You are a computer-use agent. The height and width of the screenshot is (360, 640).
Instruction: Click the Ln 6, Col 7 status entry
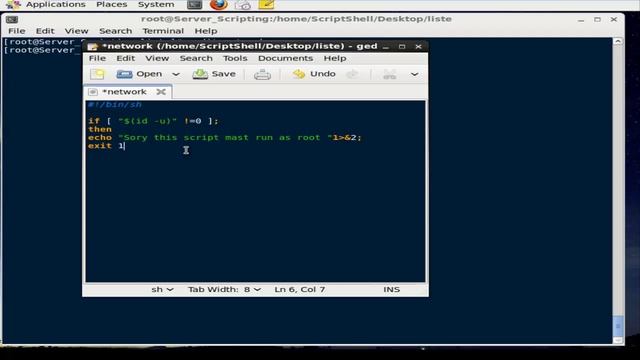300,289
